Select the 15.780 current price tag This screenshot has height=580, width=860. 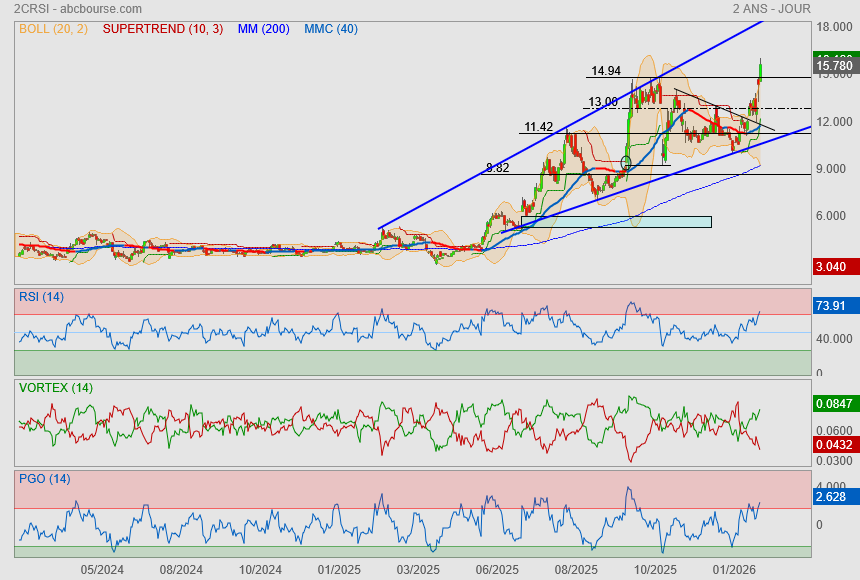(x=834, y=67)
